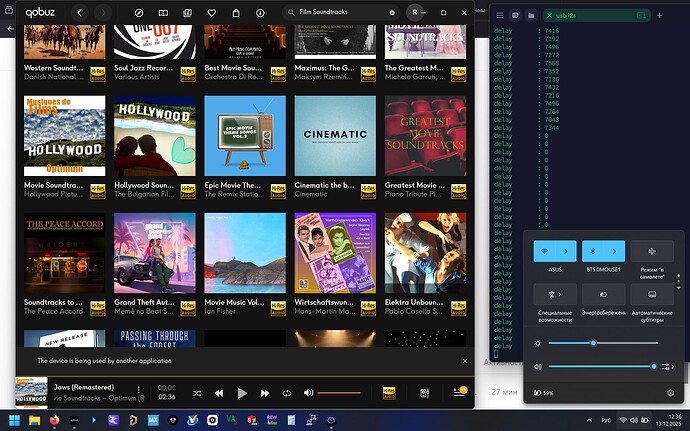
Task: Open Hi-Res audio quality selector in player
Action: [389, 393]
